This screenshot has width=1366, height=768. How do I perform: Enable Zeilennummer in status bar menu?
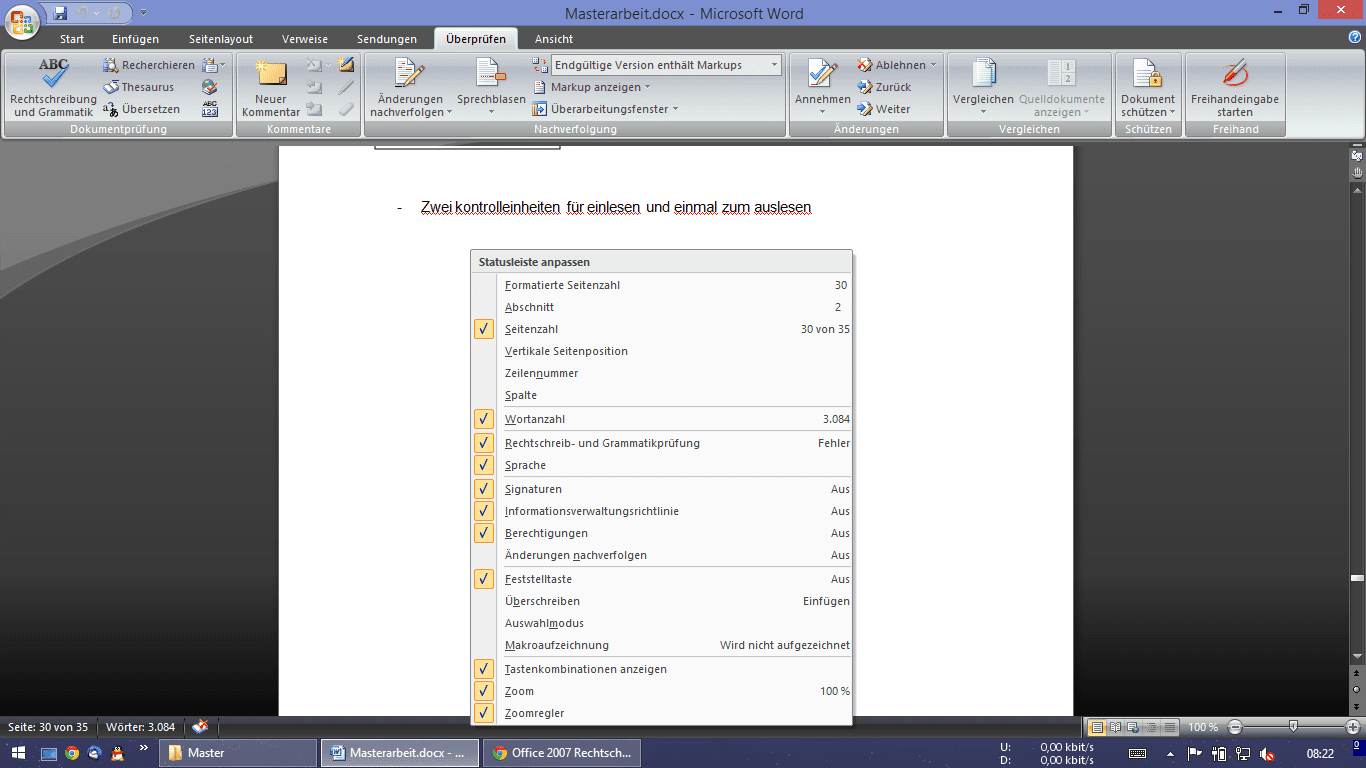pos(662,373)
